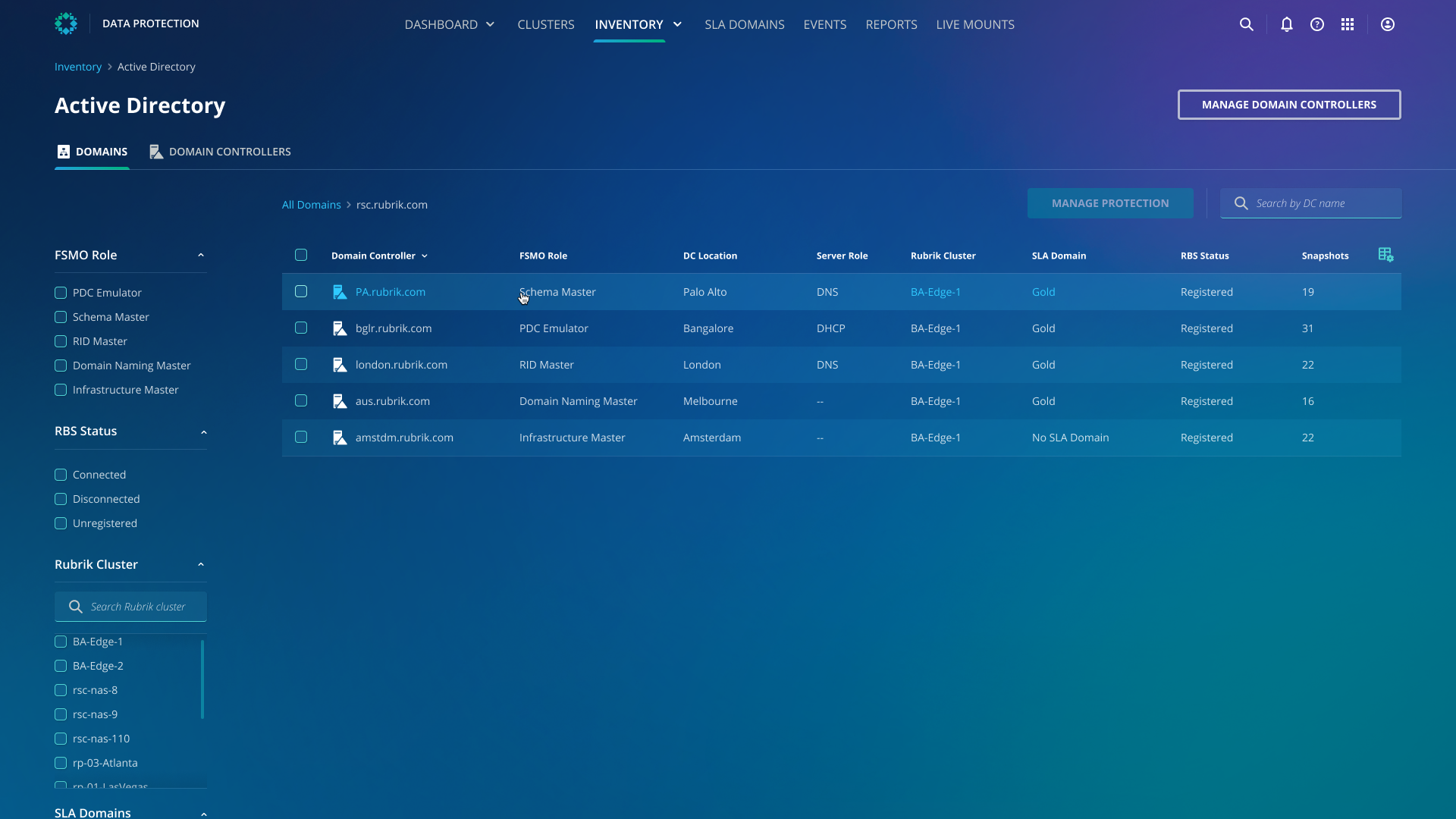Check the bglr.rubrik.com row checkbox
1456x819 pixels.
[x=301, y=328]
